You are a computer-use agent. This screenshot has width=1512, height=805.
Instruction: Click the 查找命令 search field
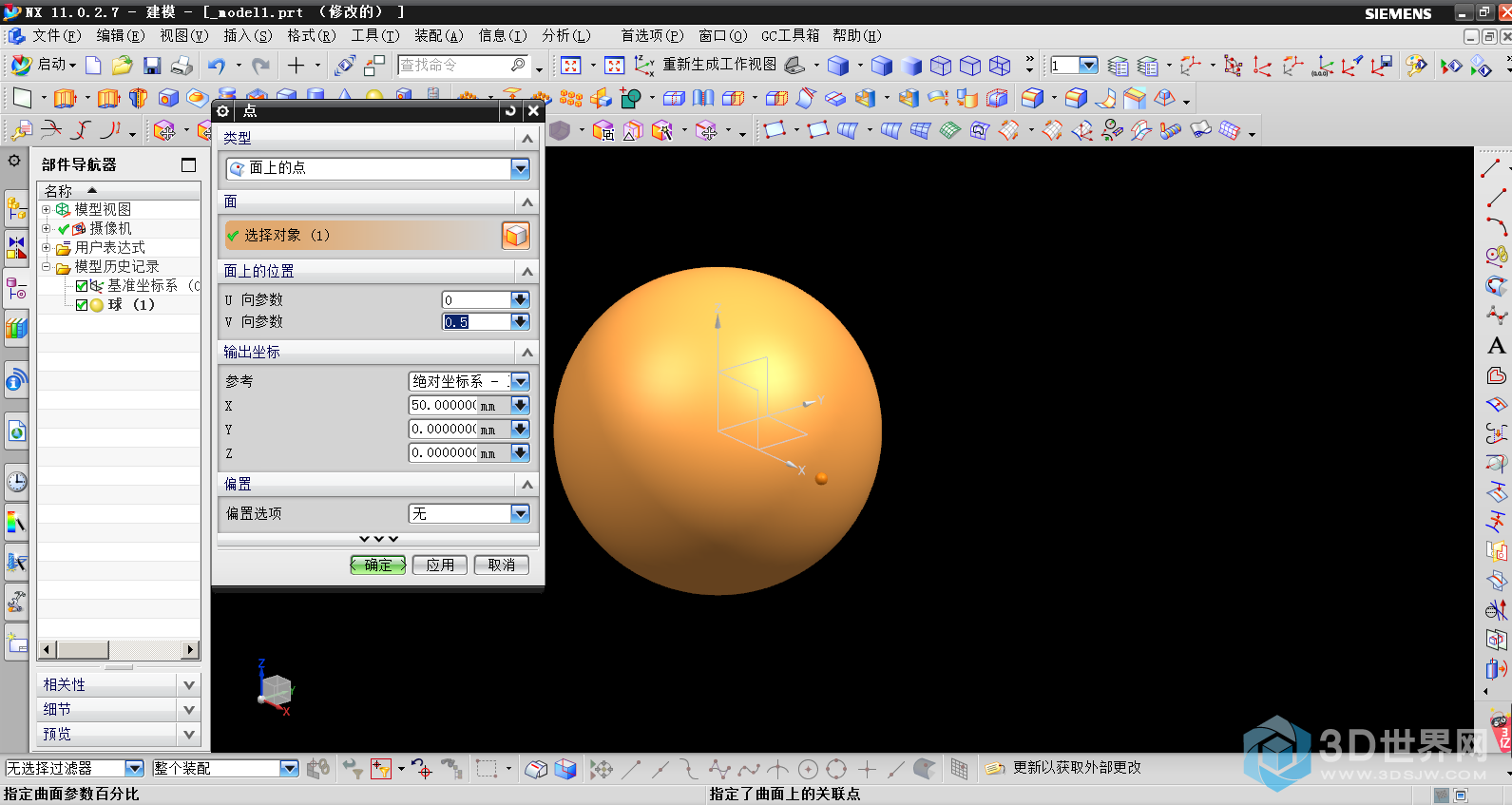tap(463, 65)
